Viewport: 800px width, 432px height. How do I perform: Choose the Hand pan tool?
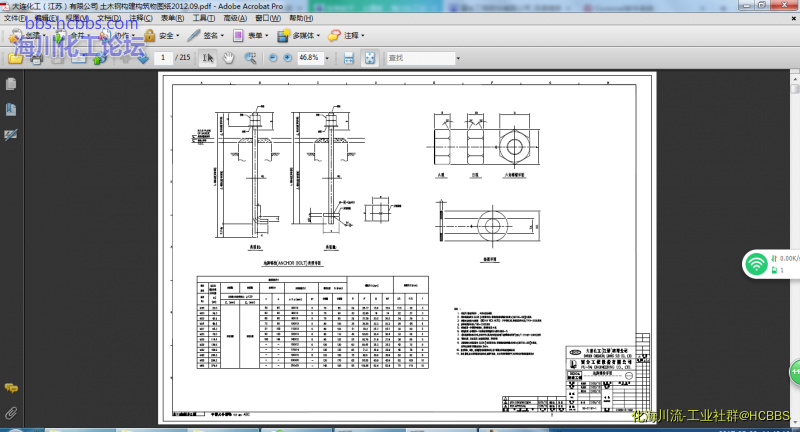click(x=229, y=58)
